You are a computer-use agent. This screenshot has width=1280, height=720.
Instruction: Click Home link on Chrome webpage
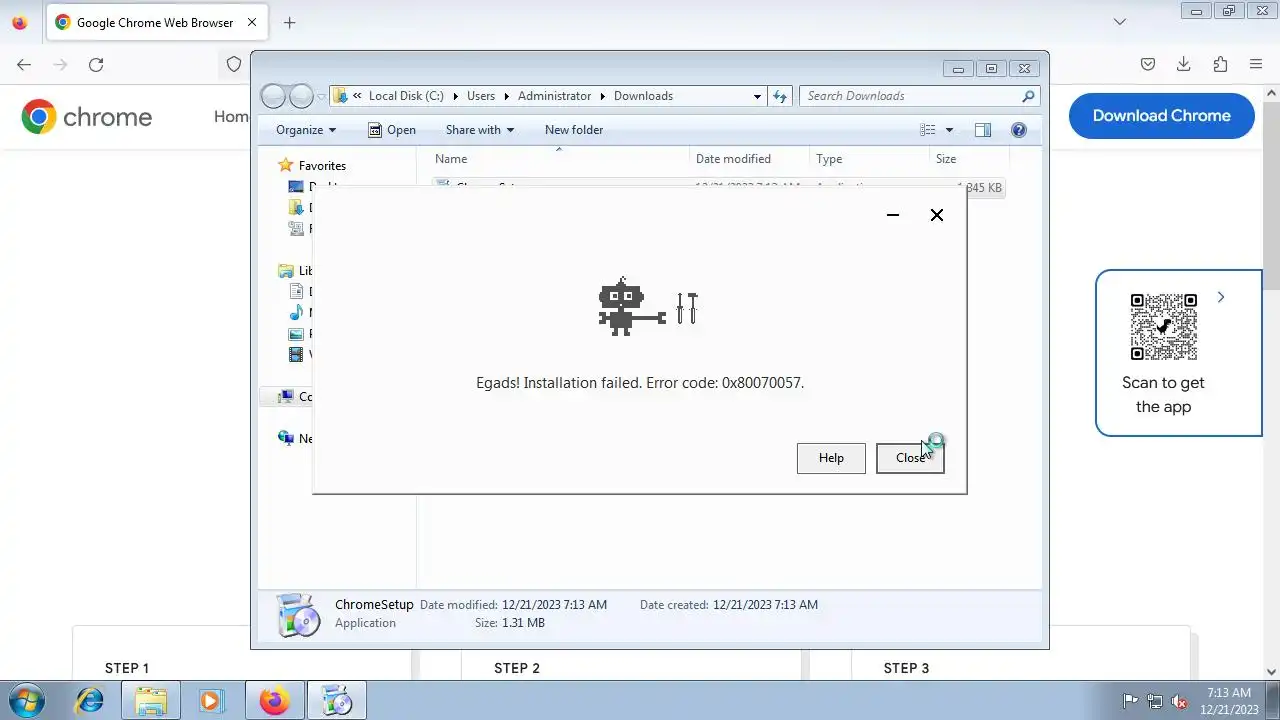(x=232, y=117)
